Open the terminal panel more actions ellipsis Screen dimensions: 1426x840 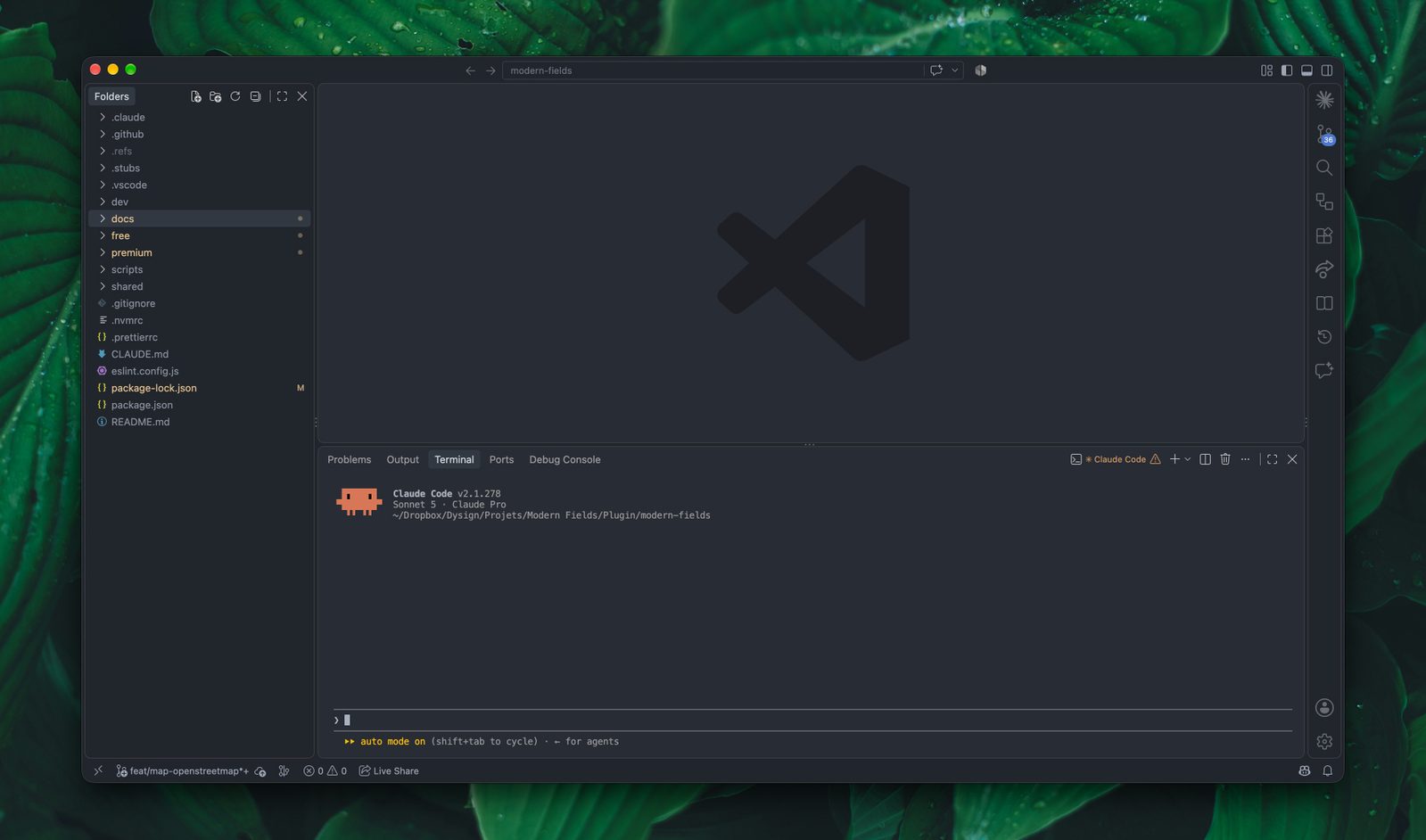click(x=1245, y=459)
